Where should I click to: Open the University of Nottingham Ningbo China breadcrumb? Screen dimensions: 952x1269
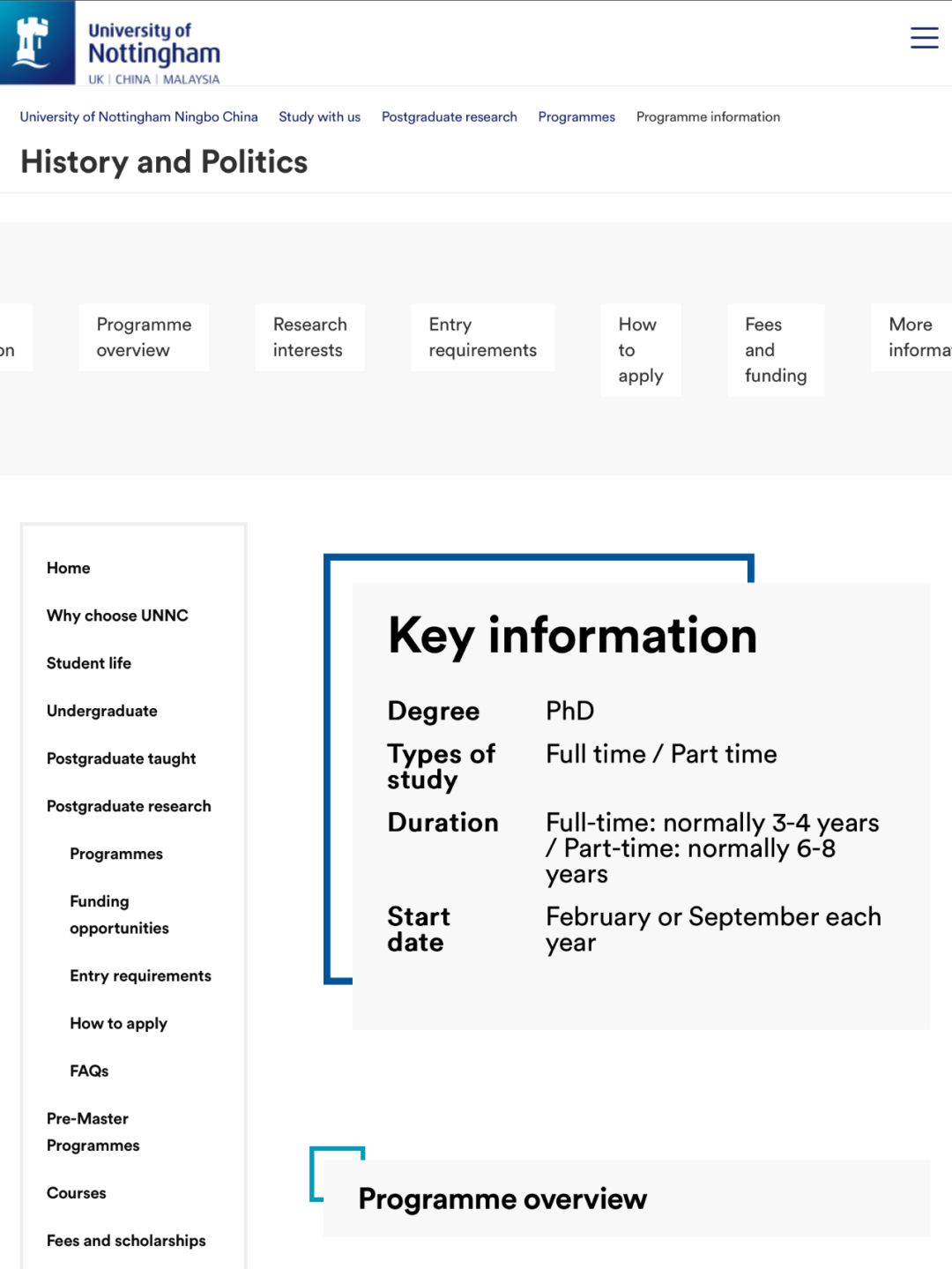point(139,116)
